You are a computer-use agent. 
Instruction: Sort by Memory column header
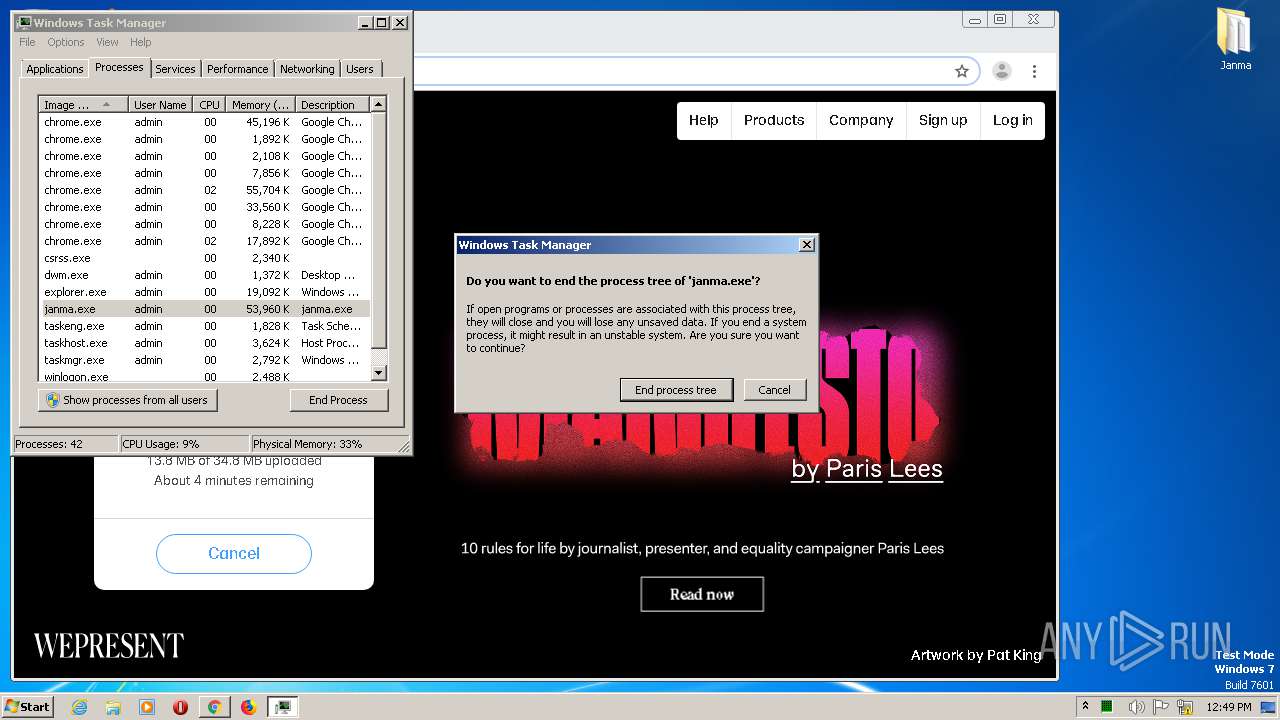point(261,104)
